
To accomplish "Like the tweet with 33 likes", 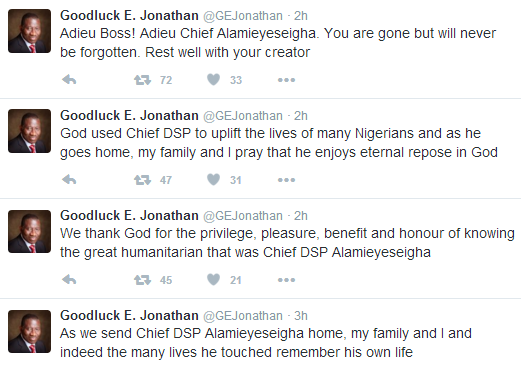I will (213, 80).
